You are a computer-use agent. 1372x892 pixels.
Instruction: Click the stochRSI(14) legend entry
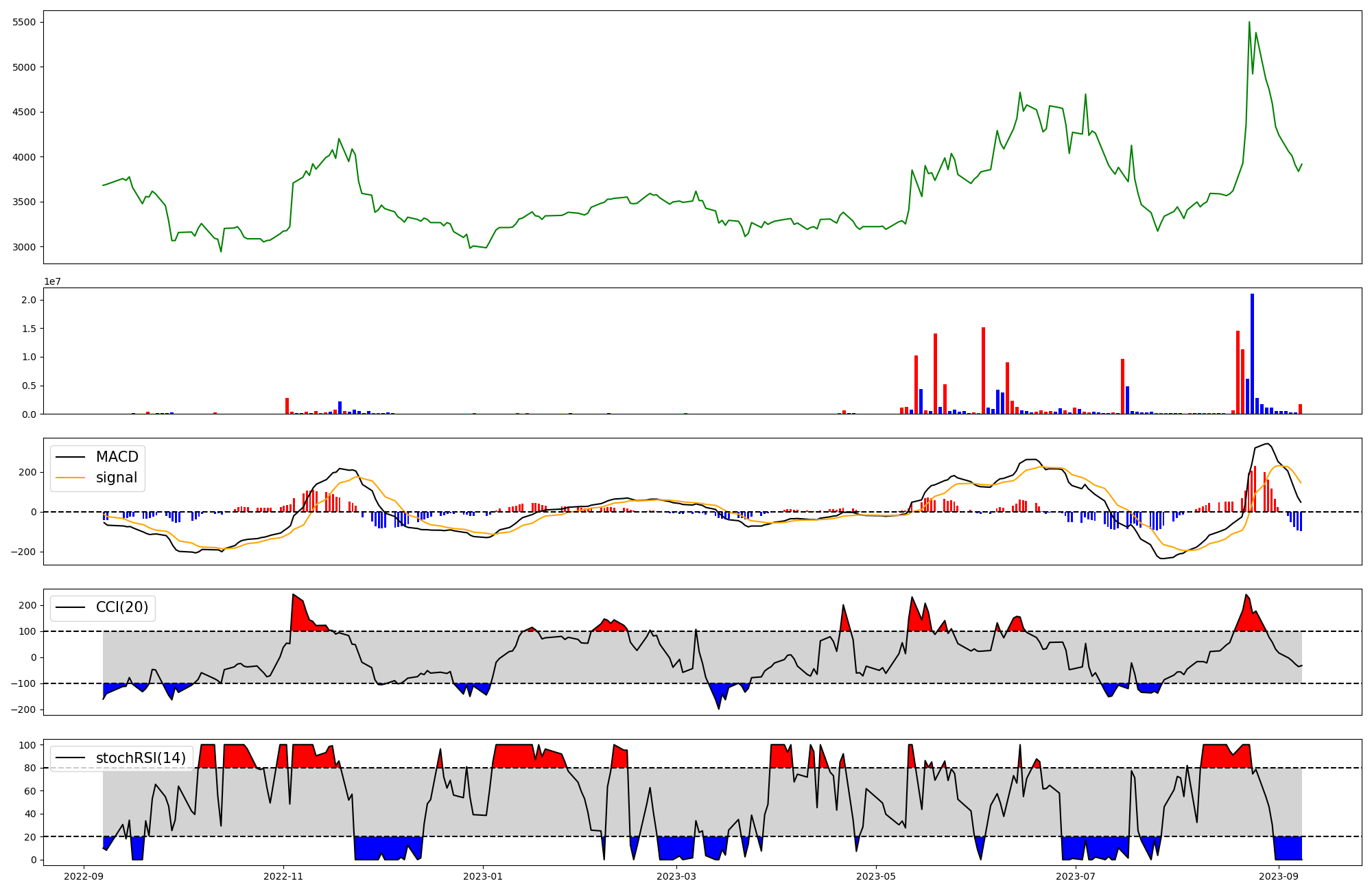pos(141,758)
